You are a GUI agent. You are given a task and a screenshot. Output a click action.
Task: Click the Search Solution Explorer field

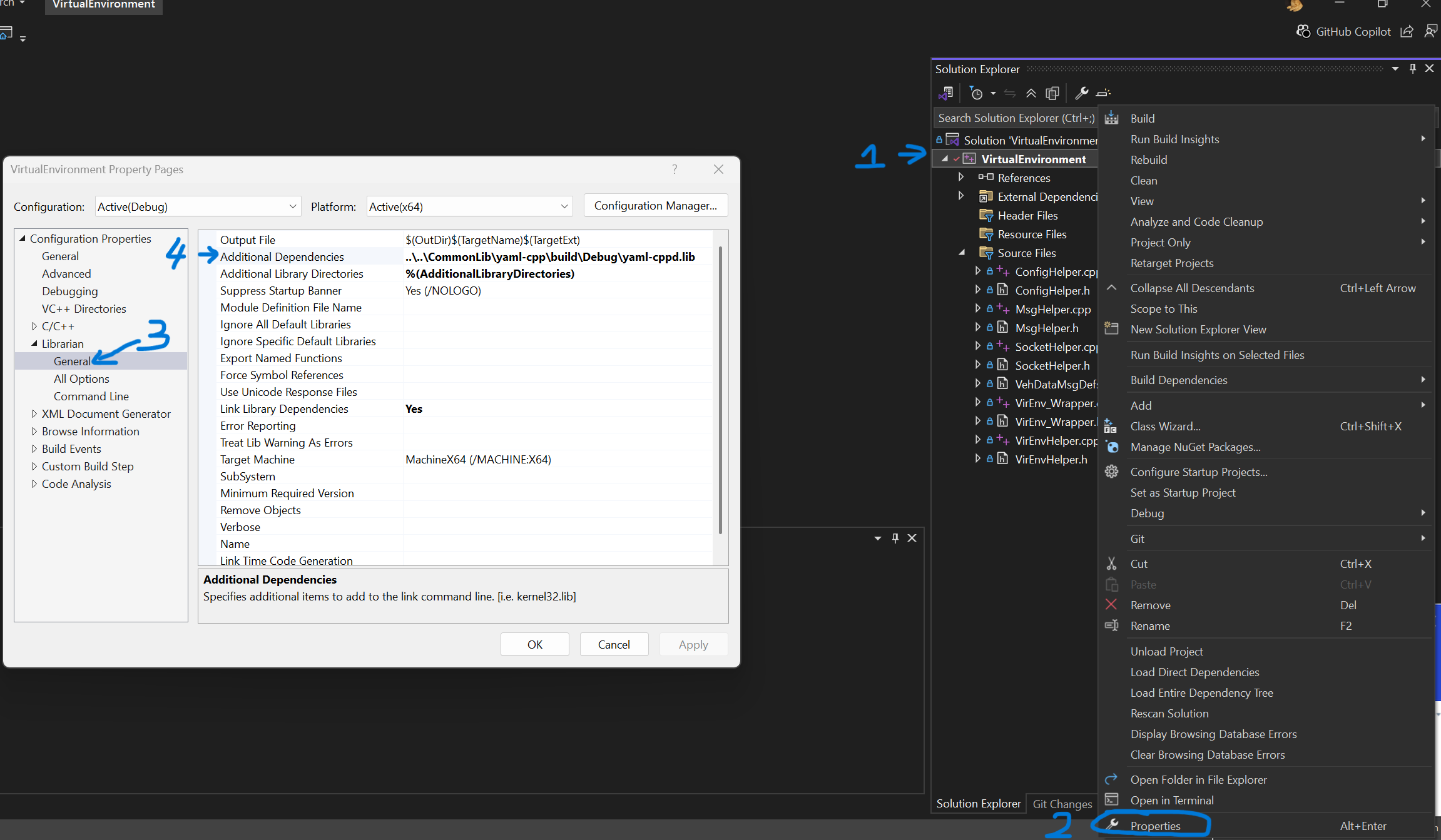click(x=1016, y=118)
